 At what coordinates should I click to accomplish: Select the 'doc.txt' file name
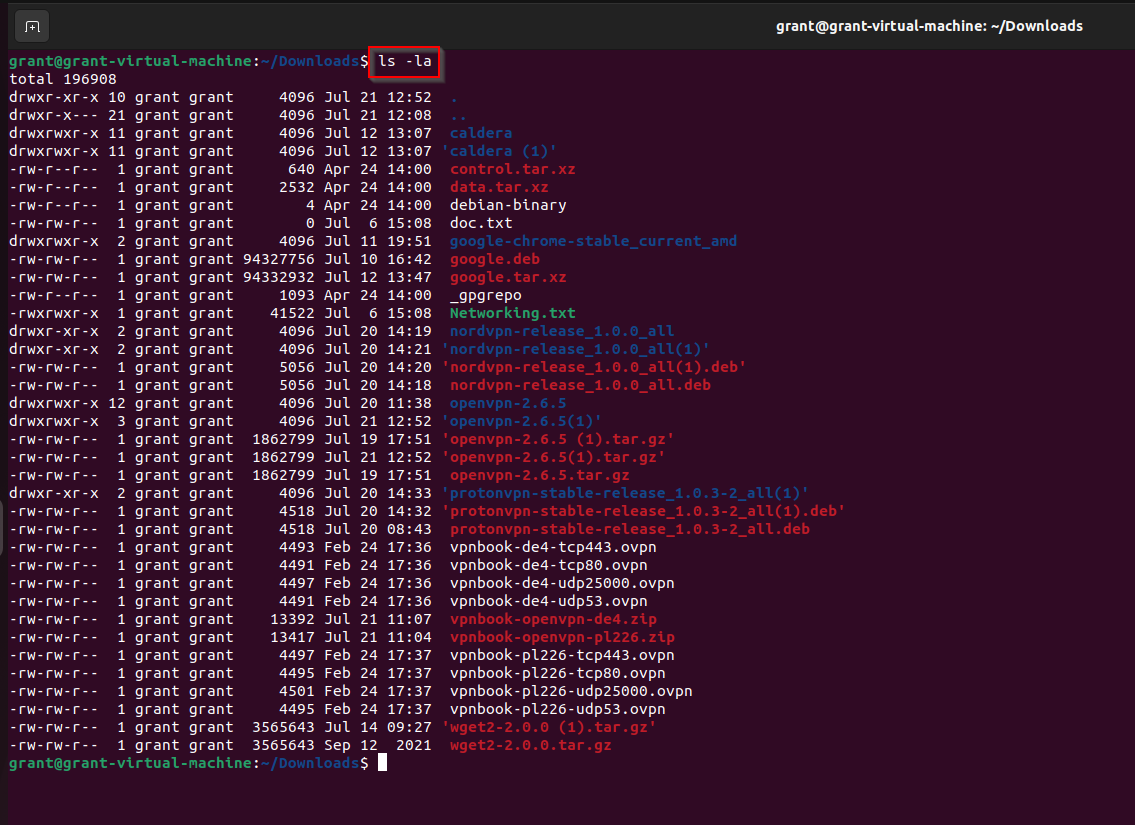point(478,222)
